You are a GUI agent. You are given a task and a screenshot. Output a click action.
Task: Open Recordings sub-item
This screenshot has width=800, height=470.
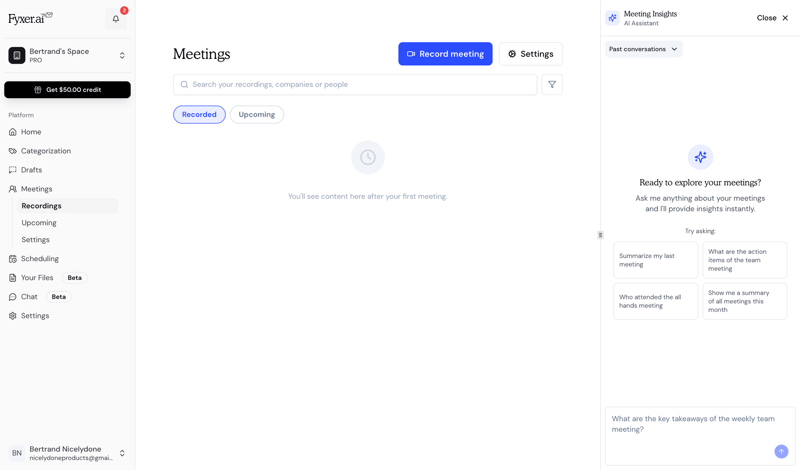pyautogui.click(x=67, y=206)
